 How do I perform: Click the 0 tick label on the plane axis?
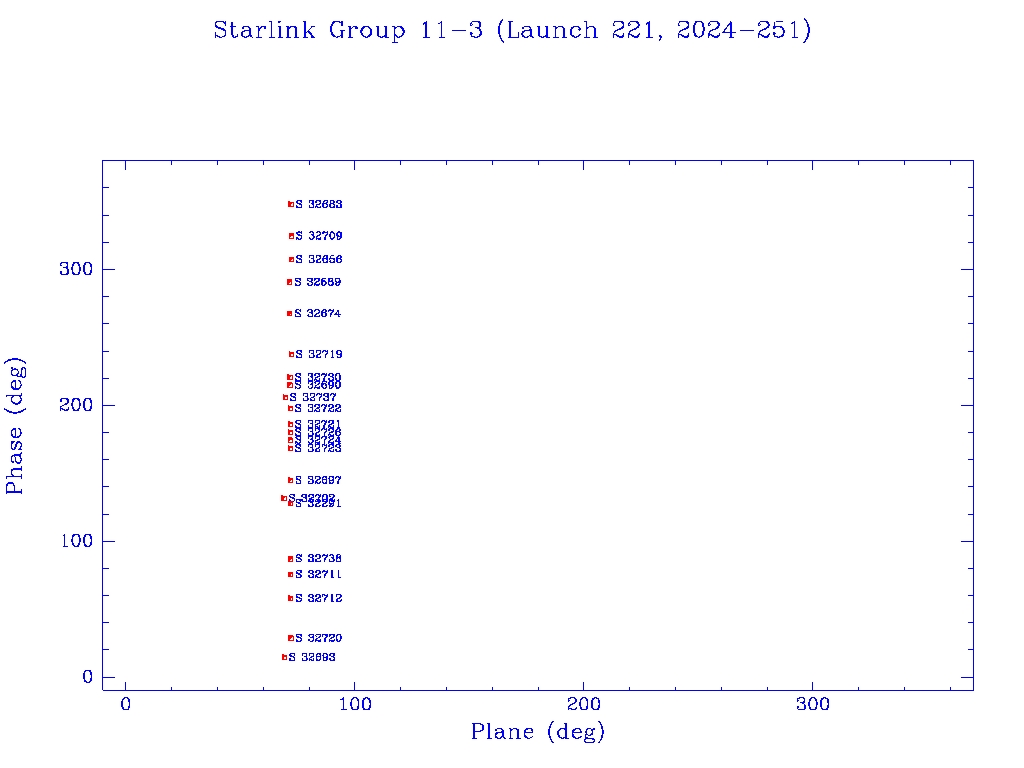tap(126, 705)
